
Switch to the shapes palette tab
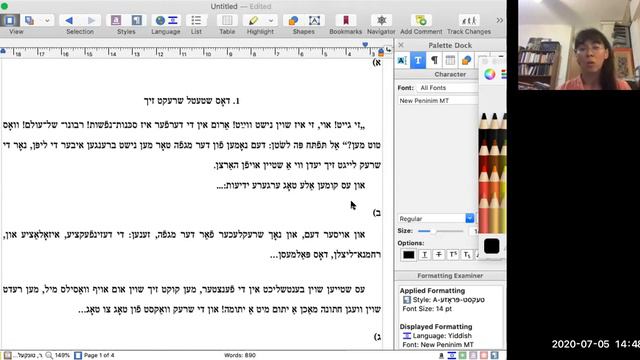[466, 60]
